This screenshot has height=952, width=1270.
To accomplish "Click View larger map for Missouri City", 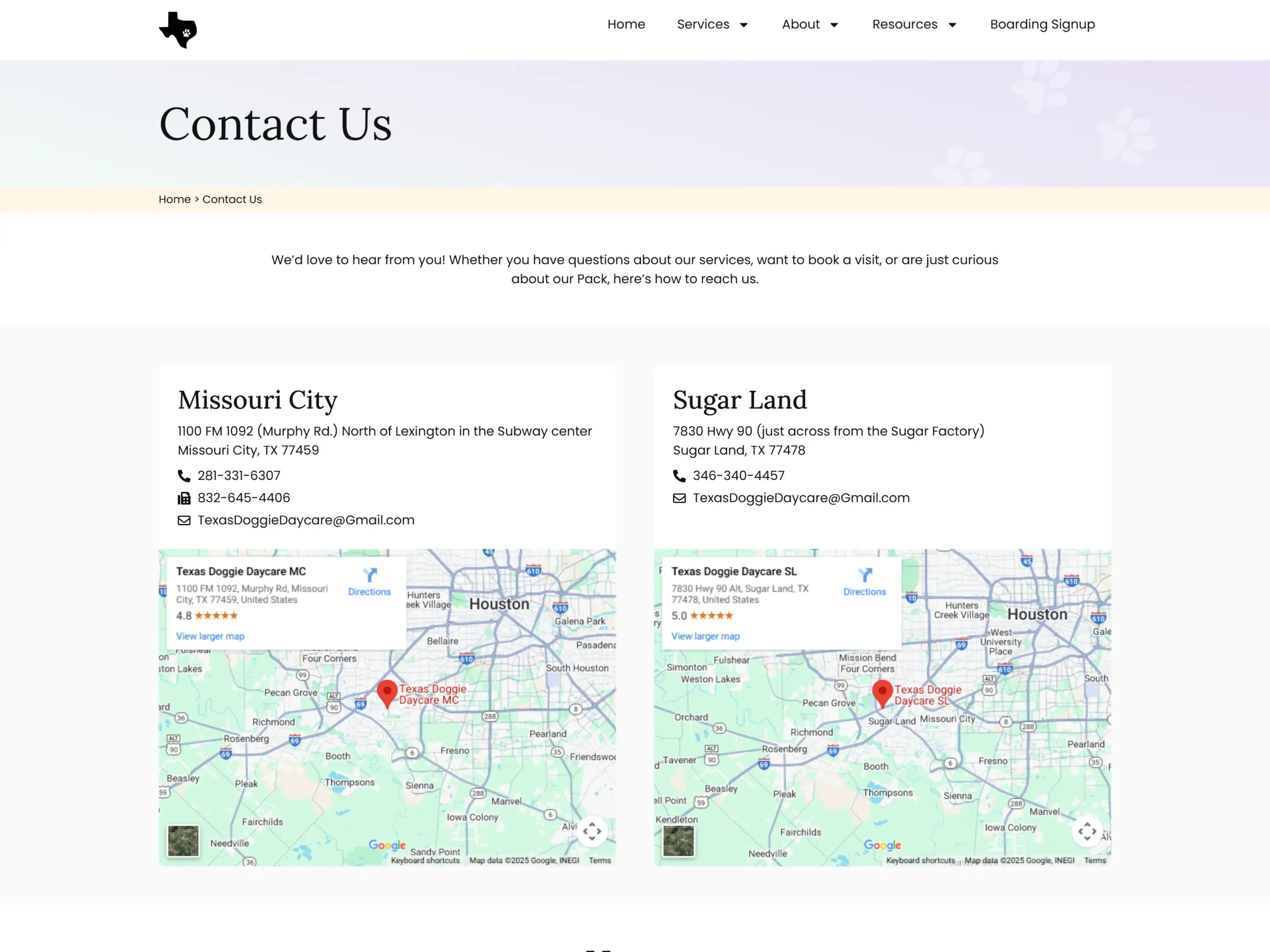I will 210,636.
